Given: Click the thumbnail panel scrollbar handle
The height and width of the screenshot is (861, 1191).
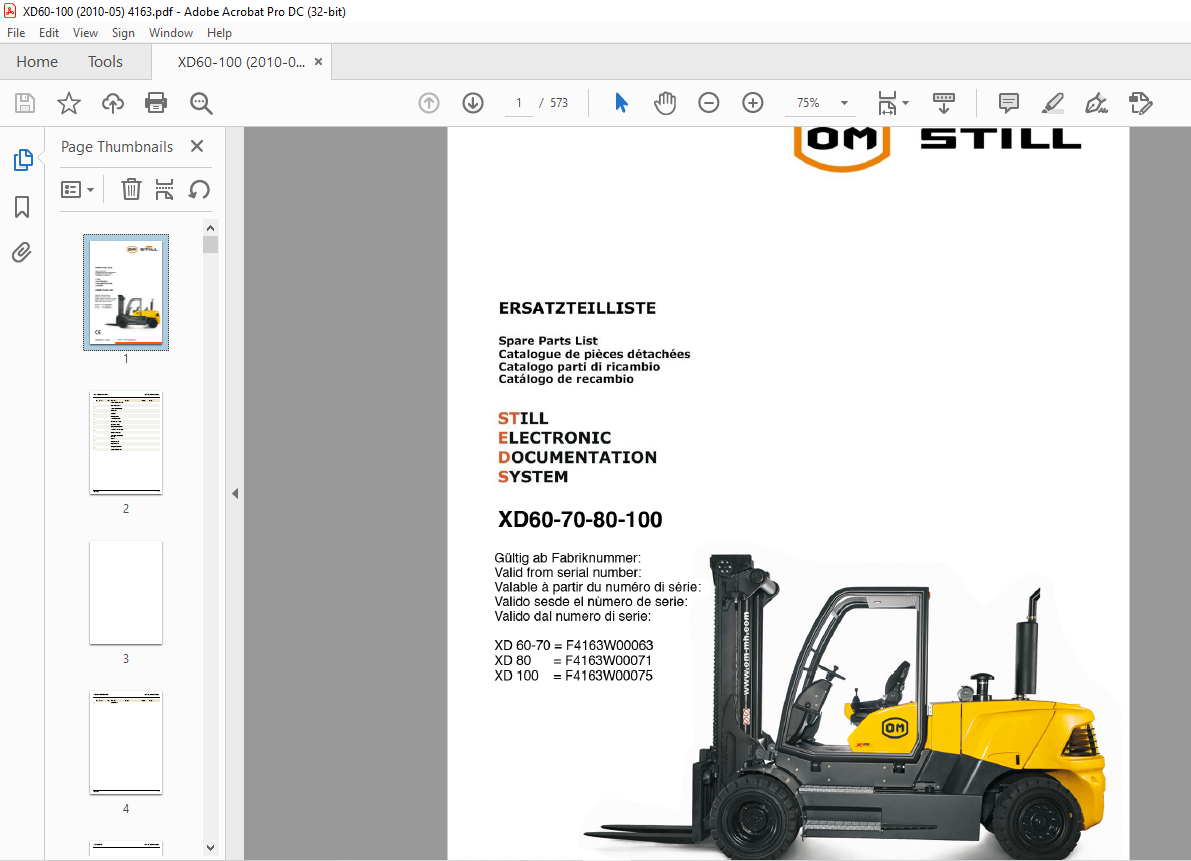Looking at the screenshot, I should (210, 244).
